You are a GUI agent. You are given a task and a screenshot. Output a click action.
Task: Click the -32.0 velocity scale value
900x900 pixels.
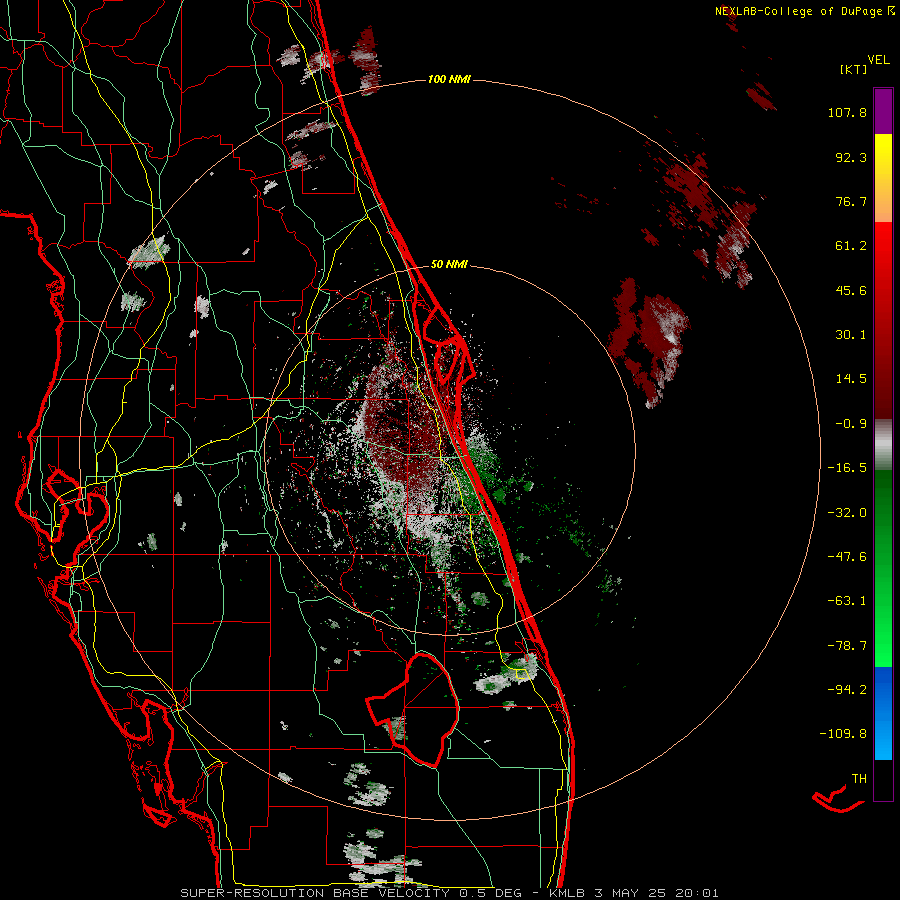tap(847, 513)
